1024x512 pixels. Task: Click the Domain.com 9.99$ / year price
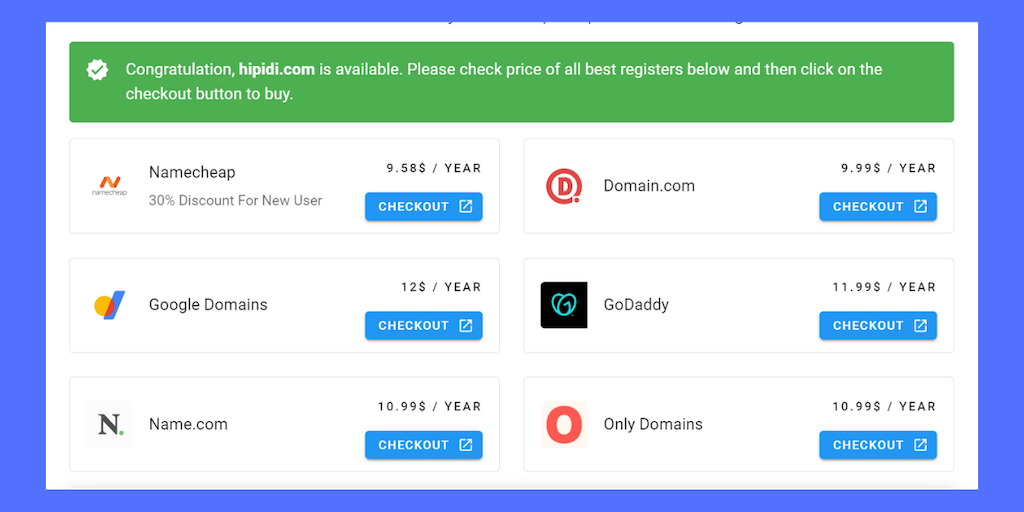coord(888,168)
